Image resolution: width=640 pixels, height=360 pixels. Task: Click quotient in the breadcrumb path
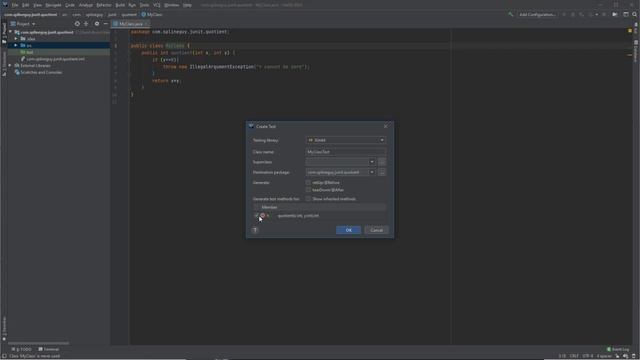(x=129, y=15)
